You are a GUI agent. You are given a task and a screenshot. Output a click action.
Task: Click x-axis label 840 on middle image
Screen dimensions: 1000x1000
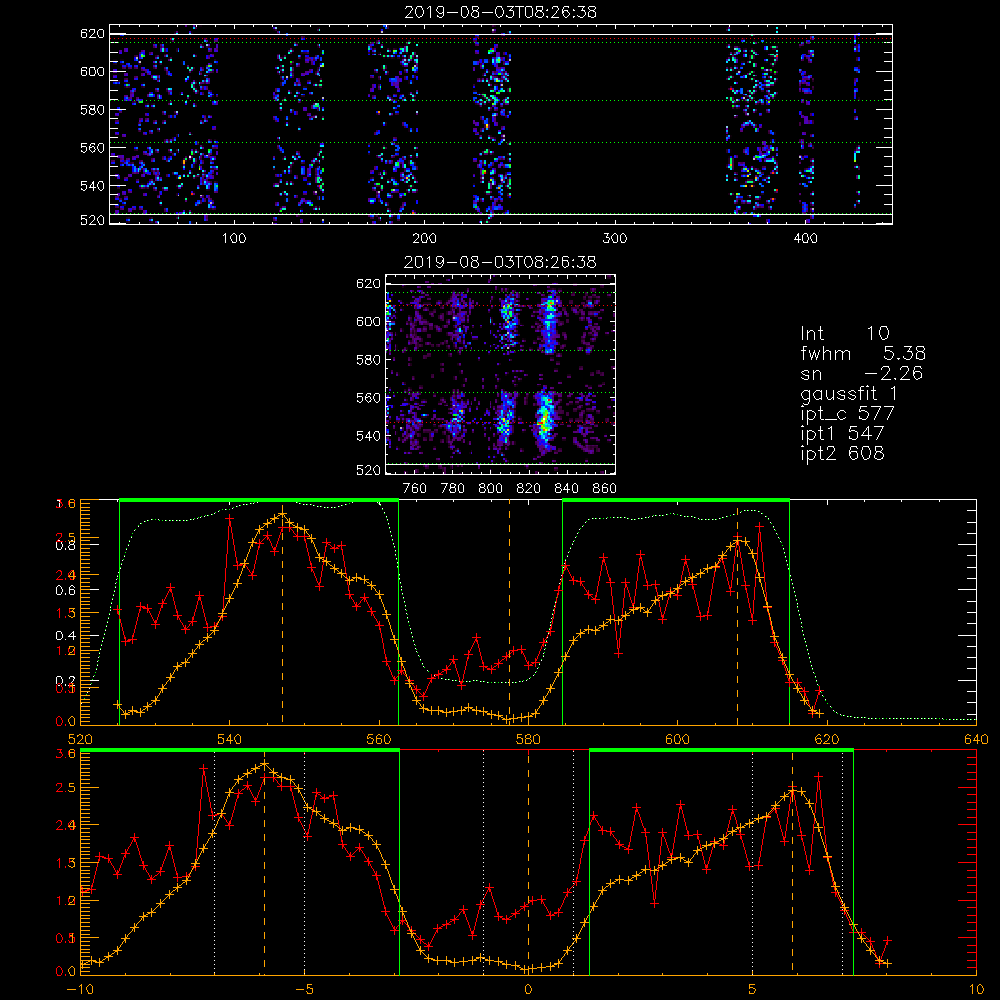coord(566,489)
